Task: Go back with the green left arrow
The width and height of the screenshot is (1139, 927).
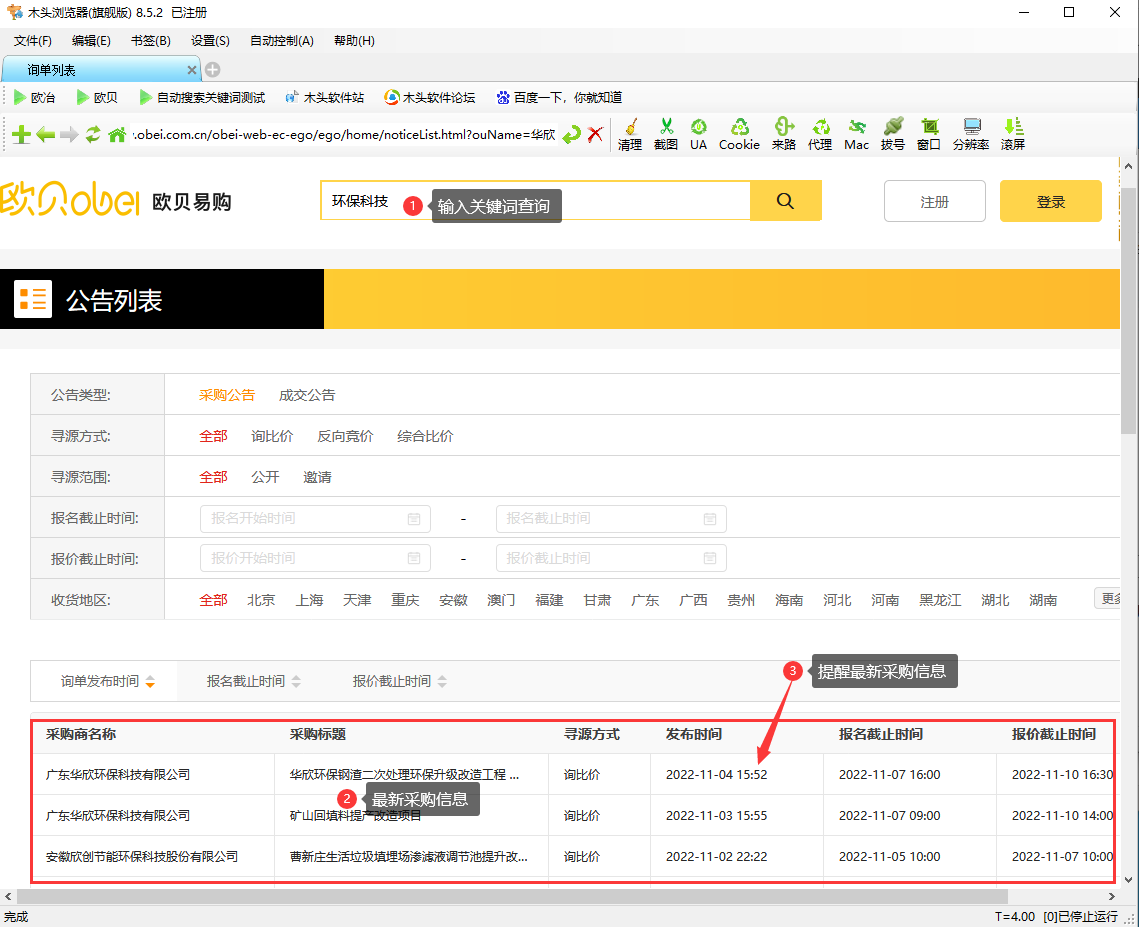Action: coord(45,134)
